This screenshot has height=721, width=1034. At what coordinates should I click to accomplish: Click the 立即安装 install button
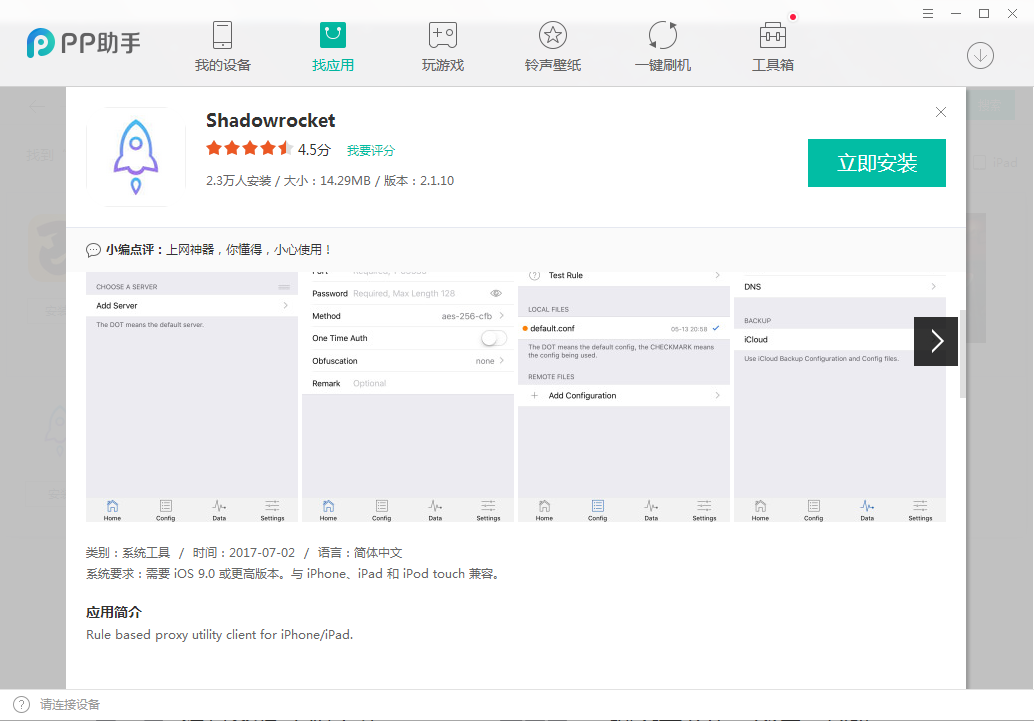coord(876,163)
